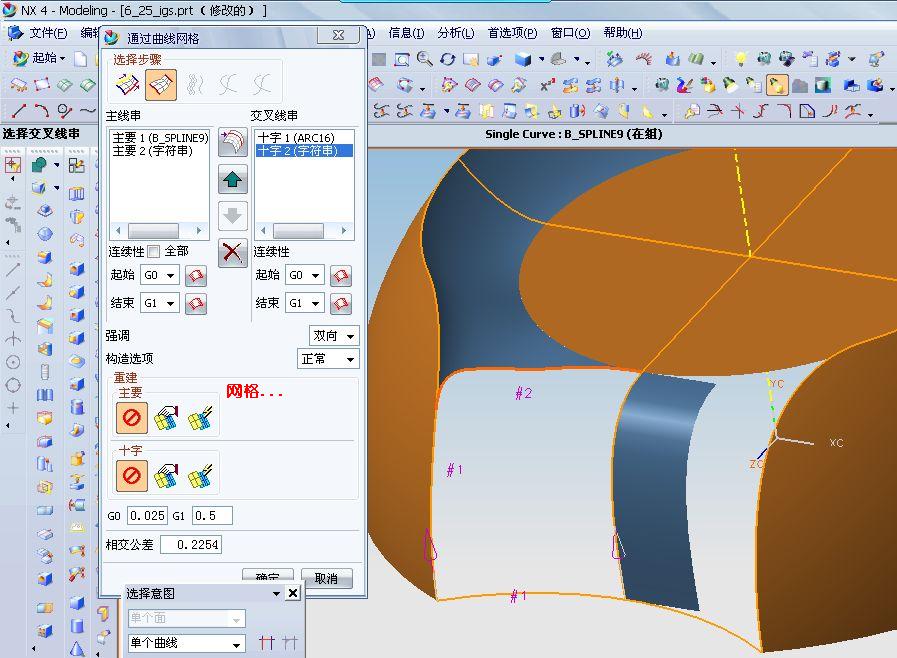Viewport: 897px width, 658px height.
Task: Click the follow fillet icon in 选择意图
Action: (290, 643)
